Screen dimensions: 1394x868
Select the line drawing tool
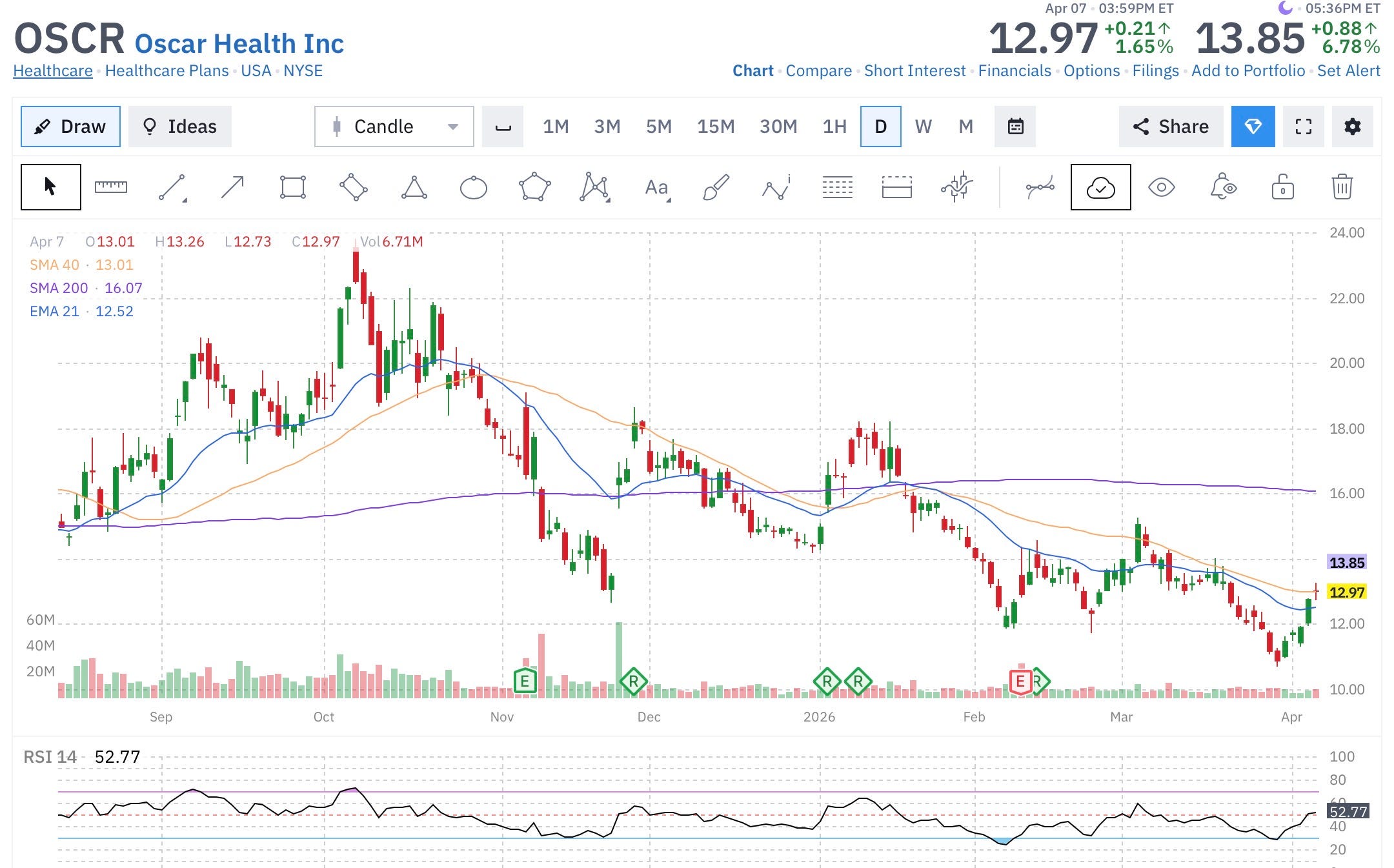pyautogui.click(x=172, y=187)
